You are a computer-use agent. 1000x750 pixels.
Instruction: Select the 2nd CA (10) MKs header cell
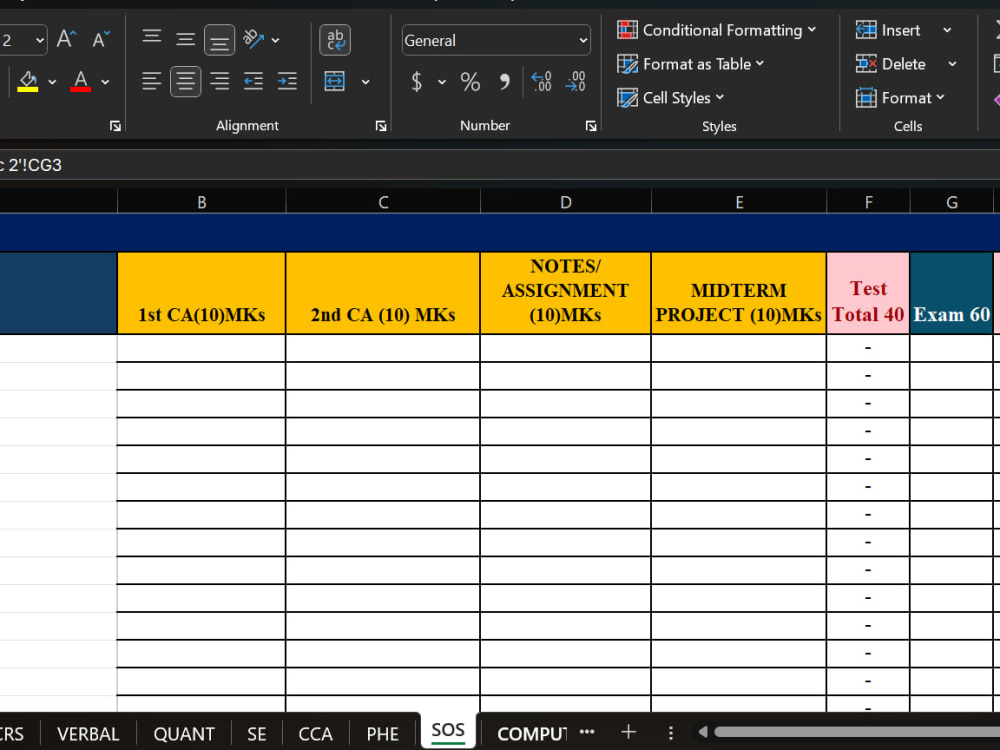tap(383, 293)
